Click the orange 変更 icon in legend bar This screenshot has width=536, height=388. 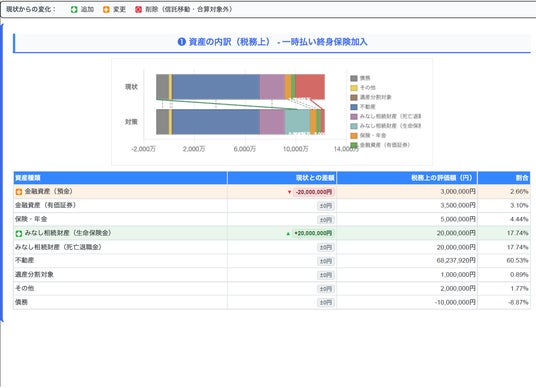[106, 10]
